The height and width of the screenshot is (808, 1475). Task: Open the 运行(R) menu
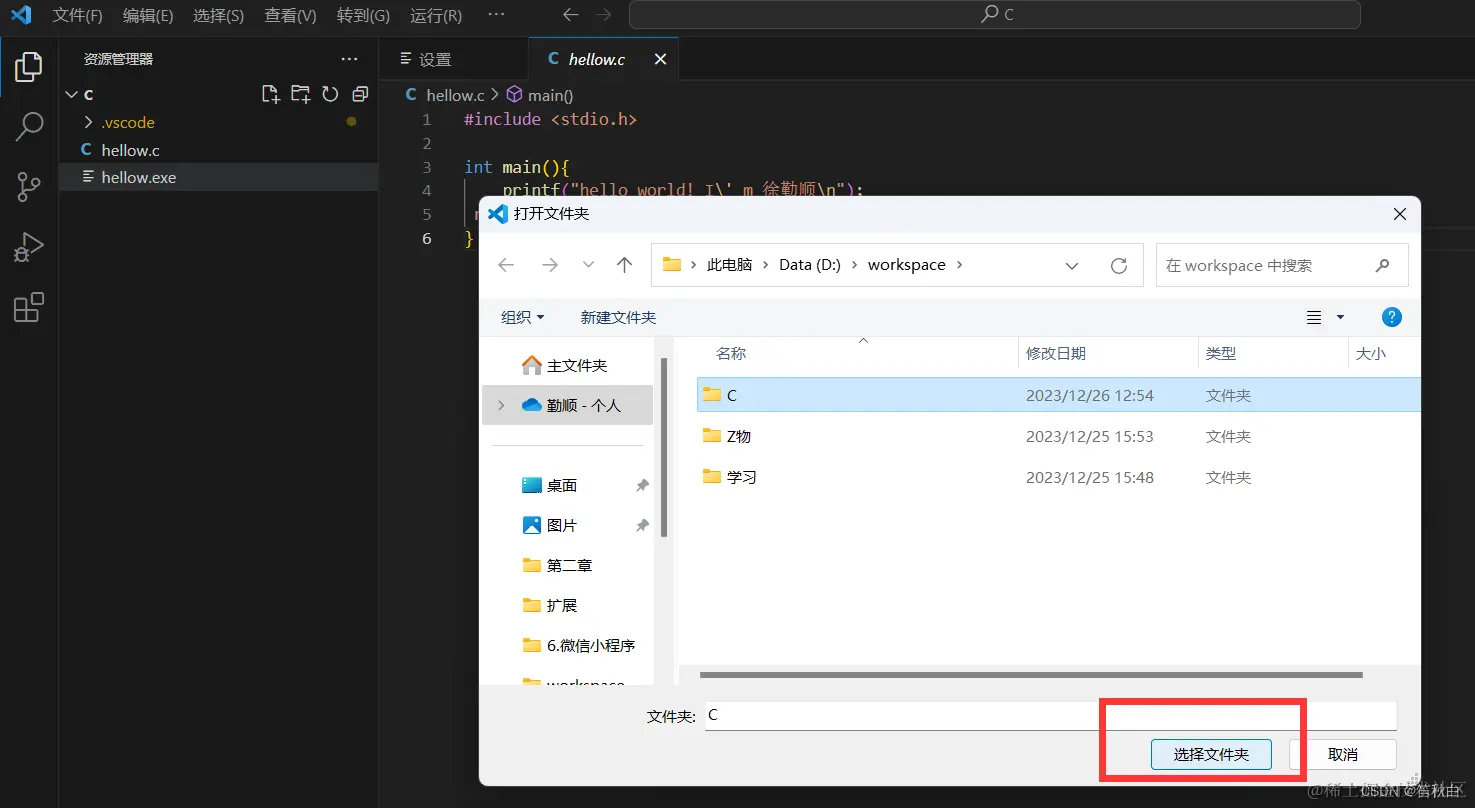coord(436,15)
